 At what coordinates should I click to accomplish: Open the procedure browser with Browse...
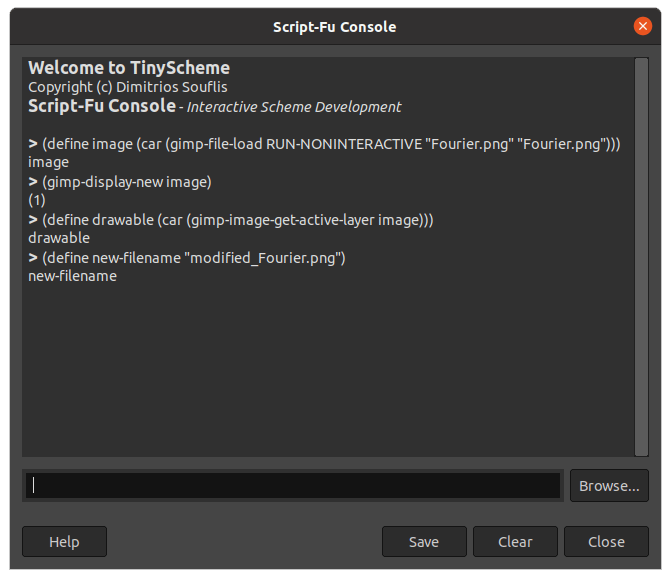tap(609, 486)
